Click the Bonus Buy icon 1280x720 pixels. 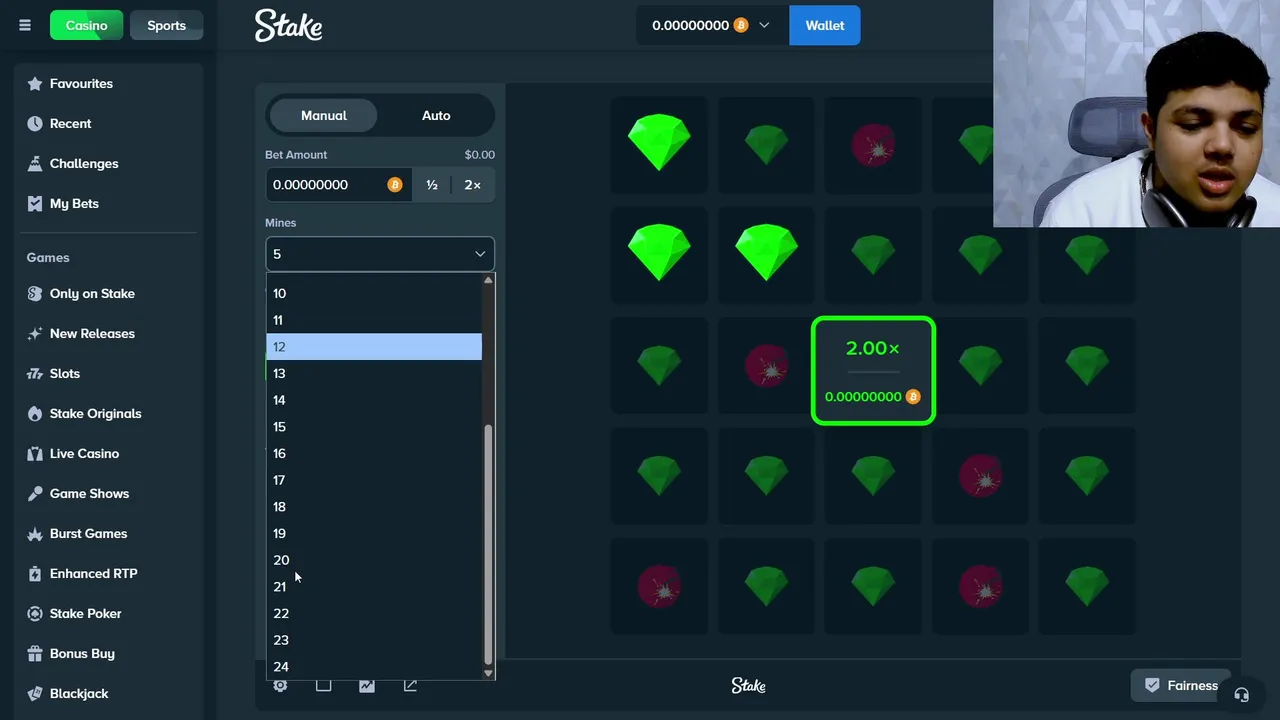[x=35, y=654]
